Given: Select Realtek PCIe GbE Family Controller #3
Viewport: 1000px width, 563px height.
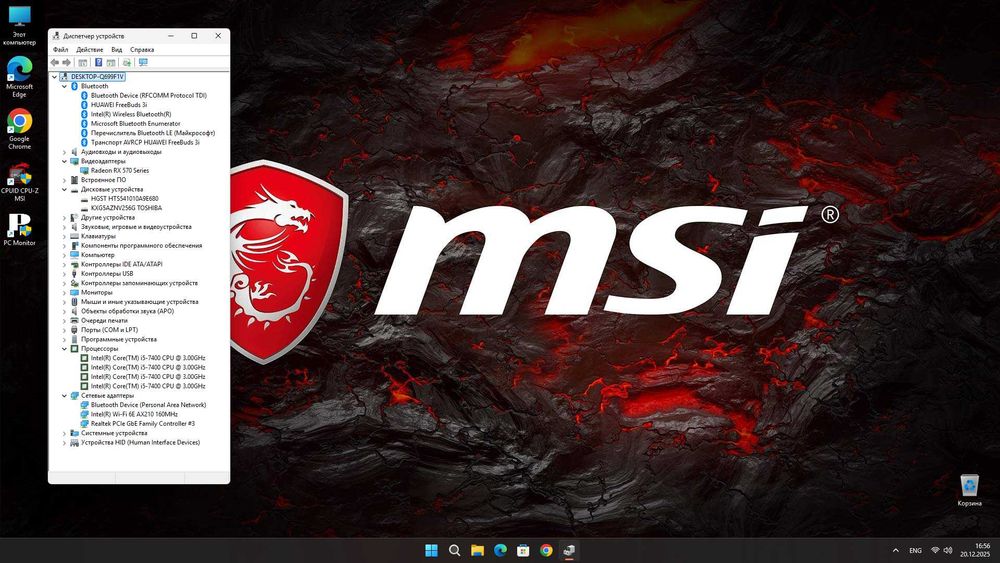Looking at the screenshot, I should tap(142, 423).
